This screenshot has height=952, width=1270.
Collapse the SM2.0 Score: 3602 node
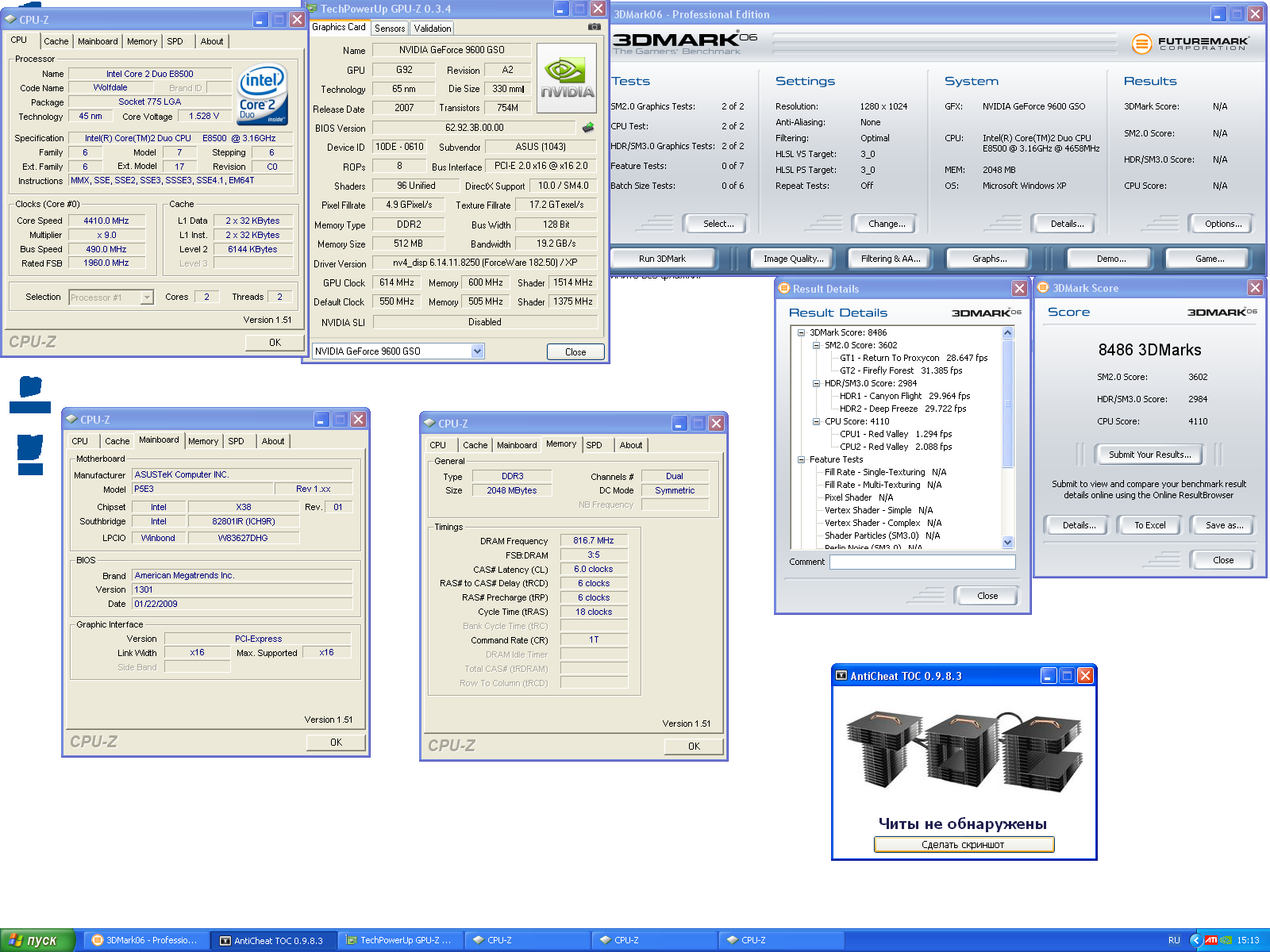pyautogui.click(x=816, y=345)
